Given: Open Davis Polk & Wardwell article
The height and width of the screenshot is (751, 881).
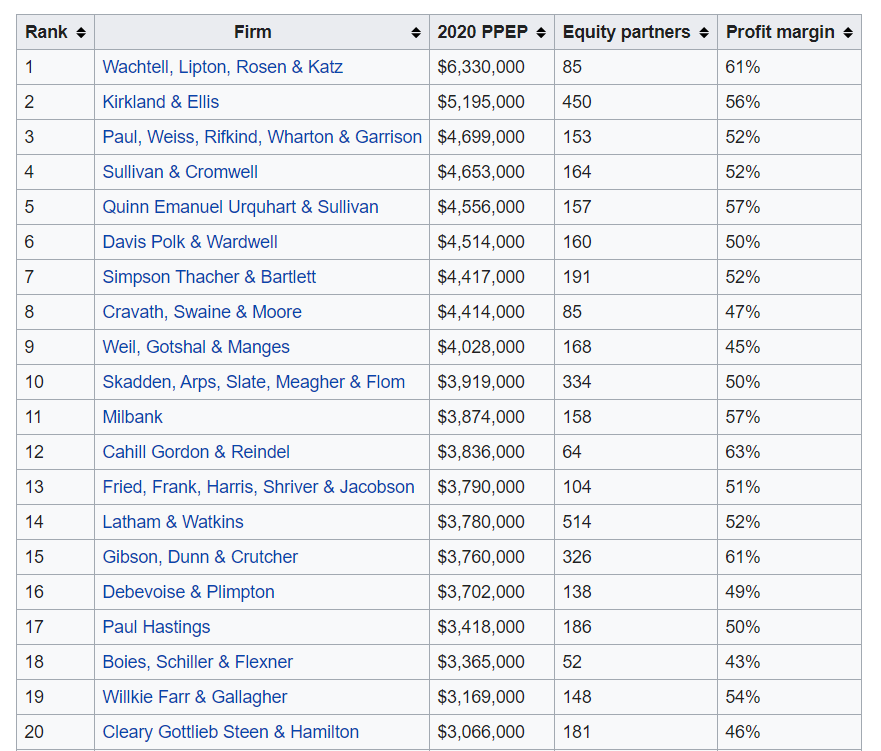Looking at the screenshot, I should tap(190, 242).
